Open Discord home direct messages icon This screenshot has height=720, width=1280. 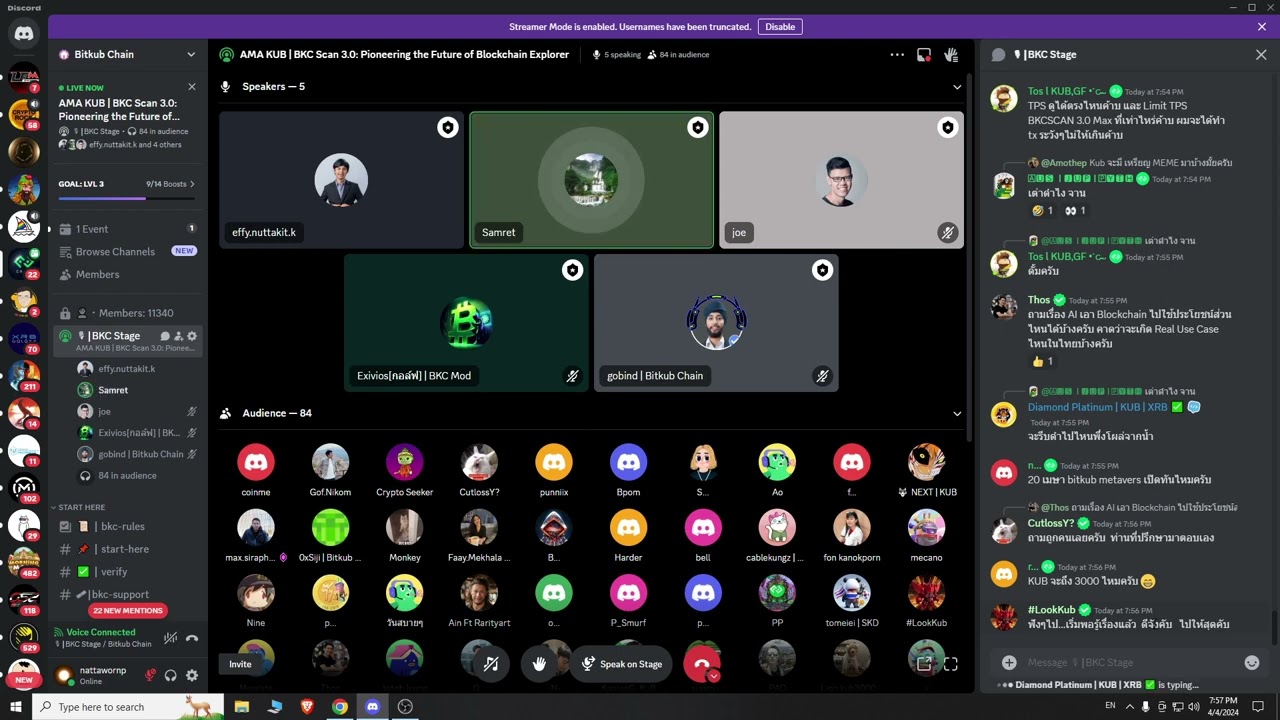coord(24,34)
